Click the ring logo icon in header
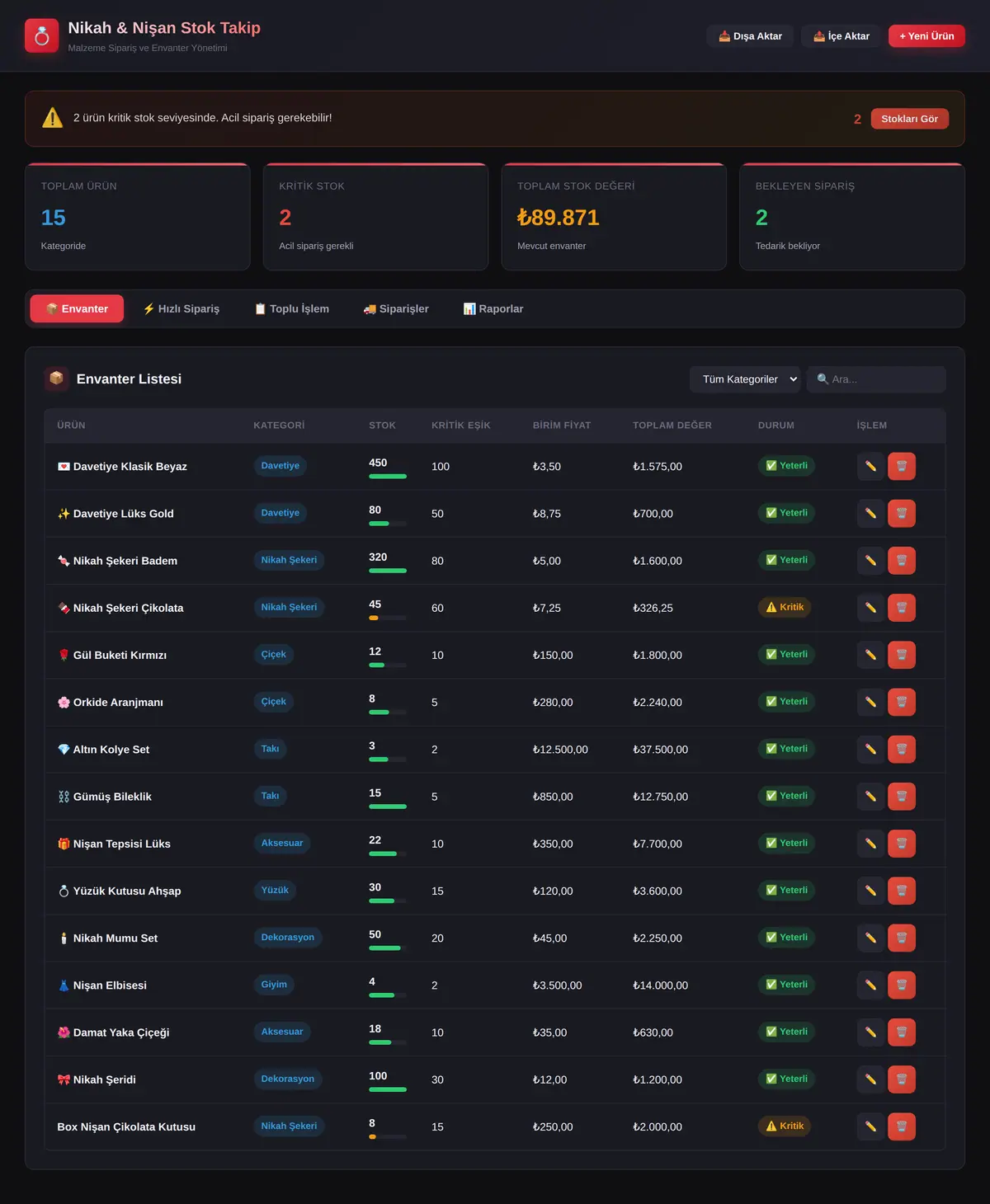The width and height of the screenshot is (990, 1204). click(x=42, y=35)
